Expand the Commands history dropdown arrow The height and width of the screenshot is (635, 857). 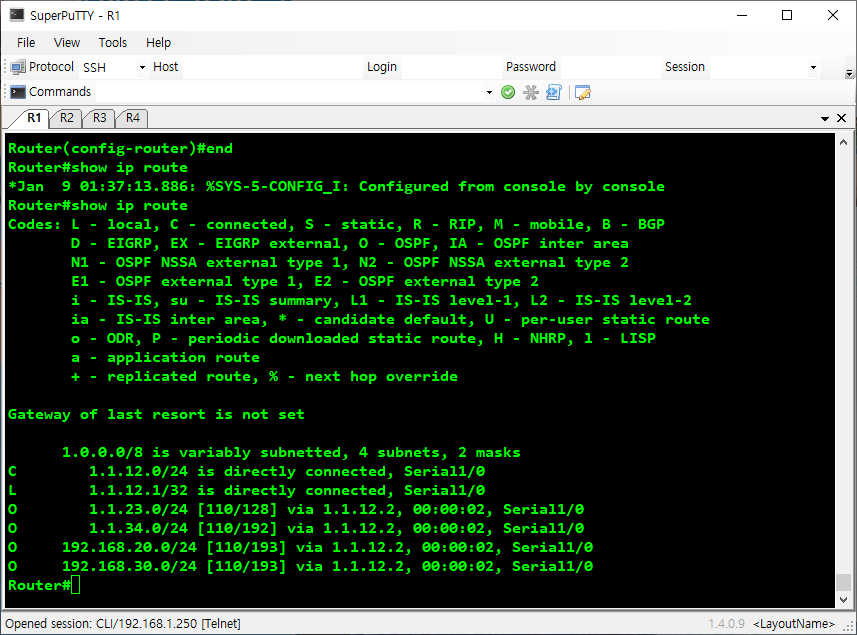click(489, 92)
